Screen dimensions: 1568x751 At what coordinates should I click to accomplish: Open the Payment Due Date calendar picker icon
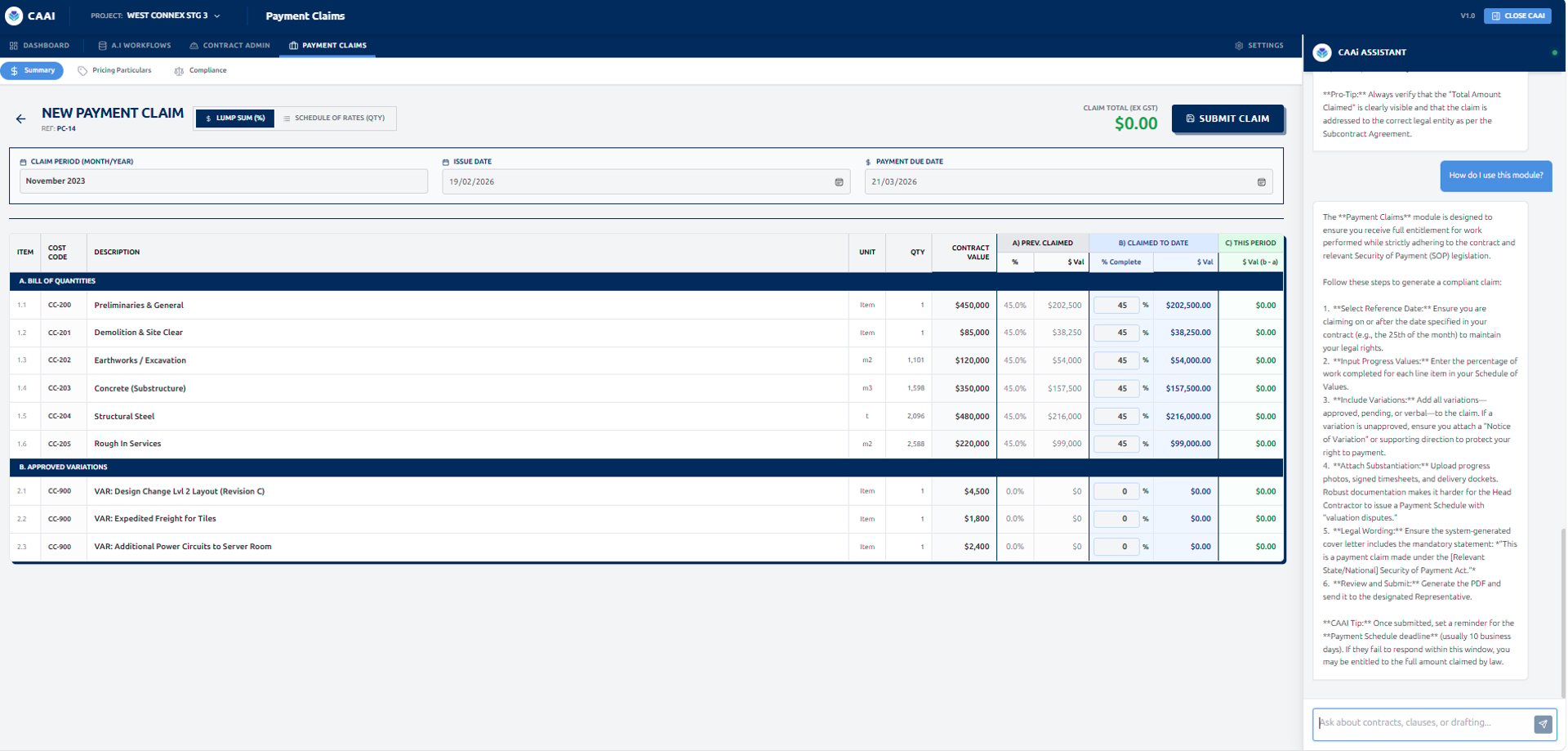click(x=1261, y=182)
